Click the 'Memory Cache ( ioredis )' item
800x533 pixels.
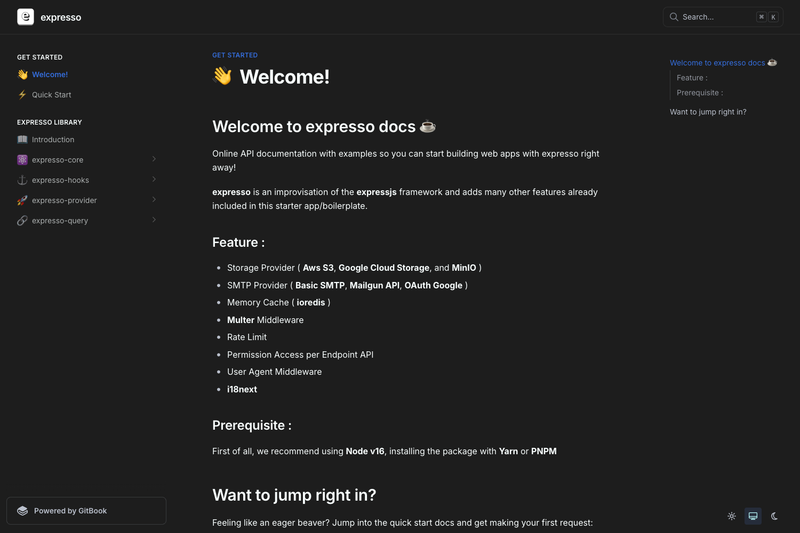tap(279, 302)
